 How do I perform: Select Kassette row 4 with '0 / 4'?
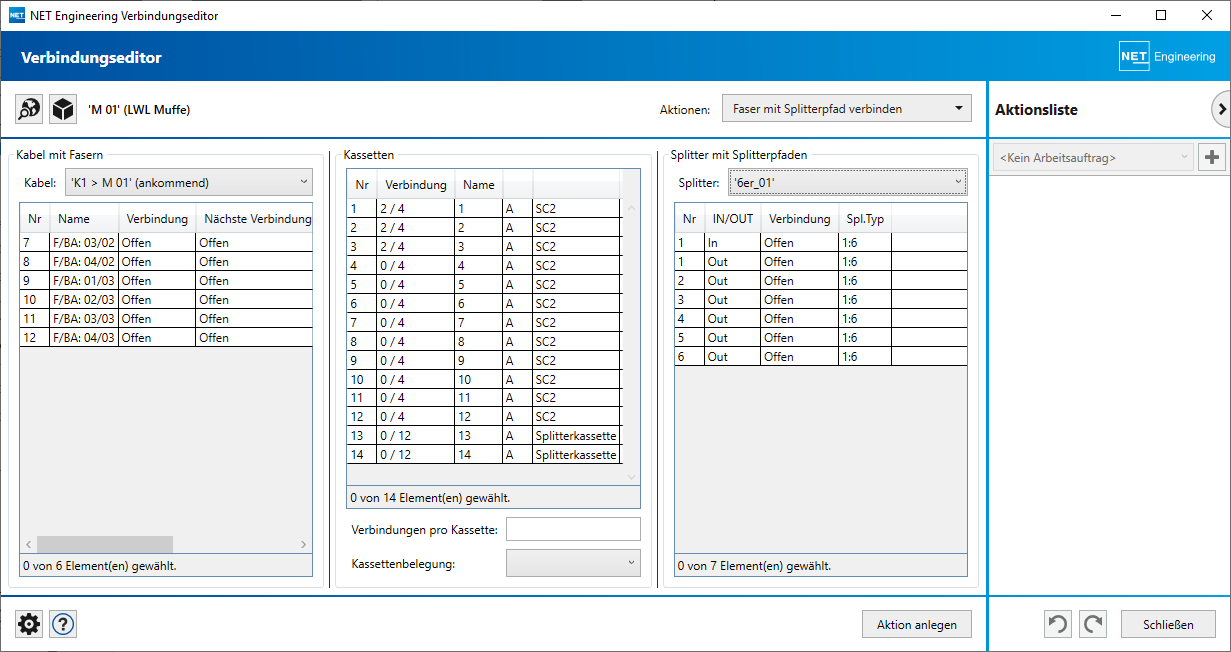(484, 265)
